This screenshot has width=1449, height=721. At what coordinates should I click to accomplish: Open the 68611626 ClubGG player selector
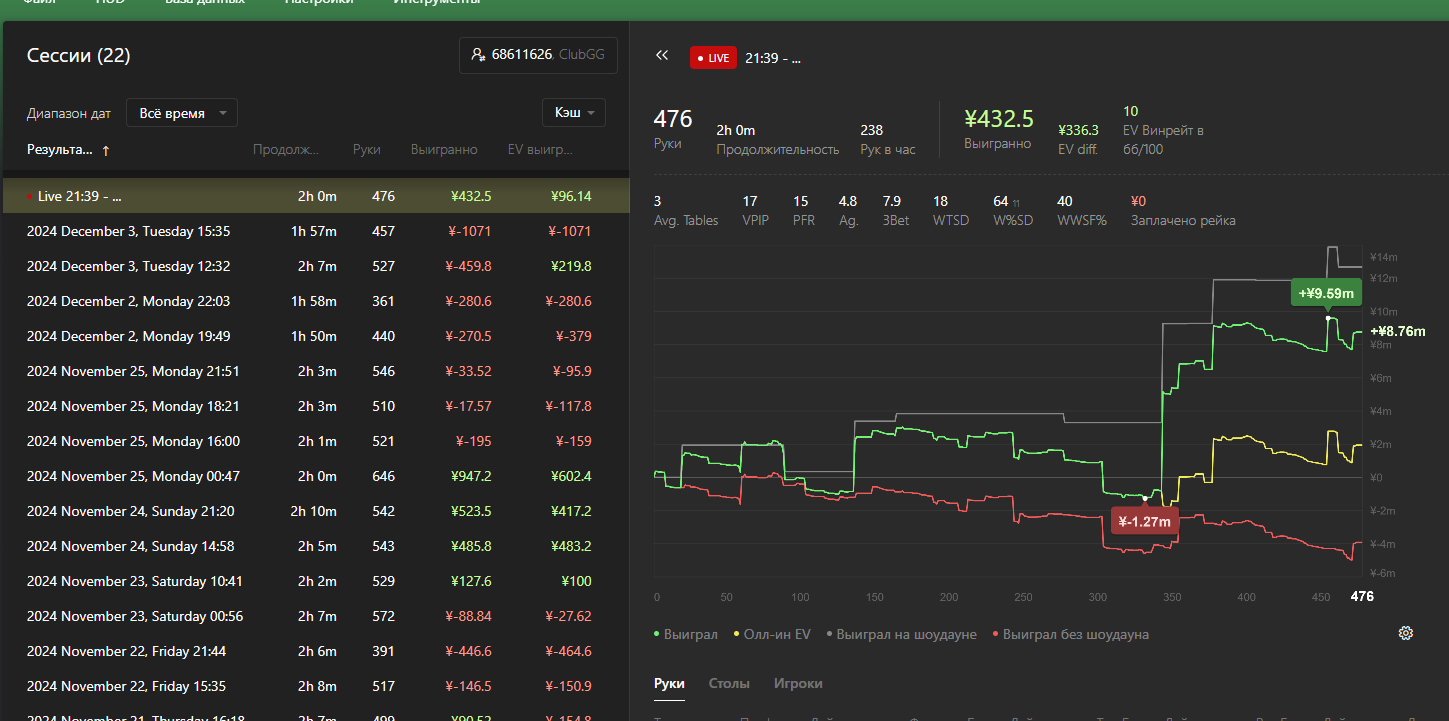(538, 55)
